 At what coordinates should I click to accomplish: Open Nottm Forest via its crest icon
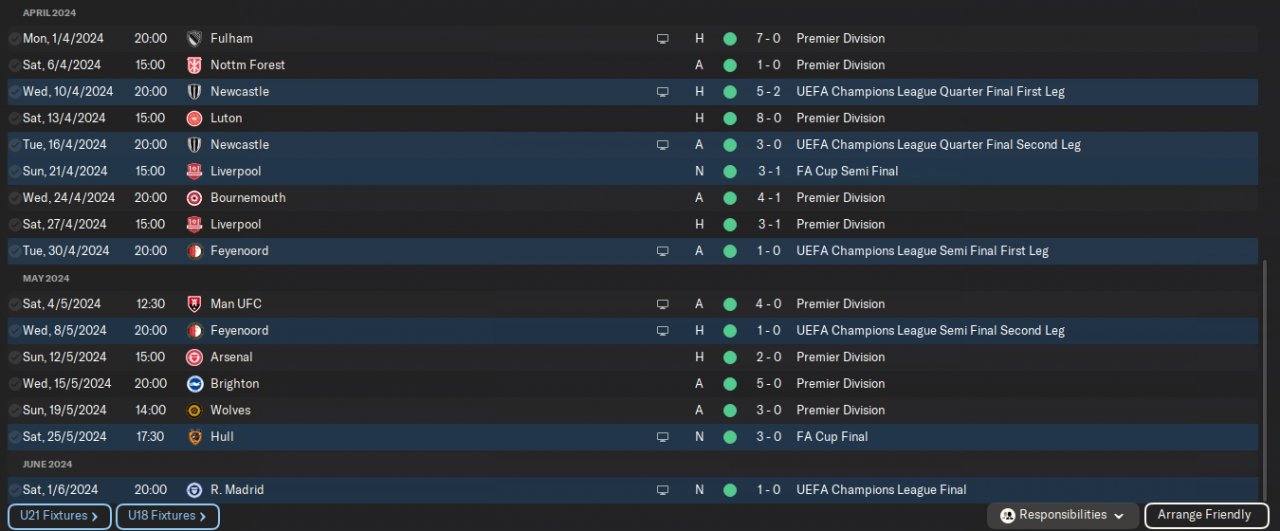(194, 65)
